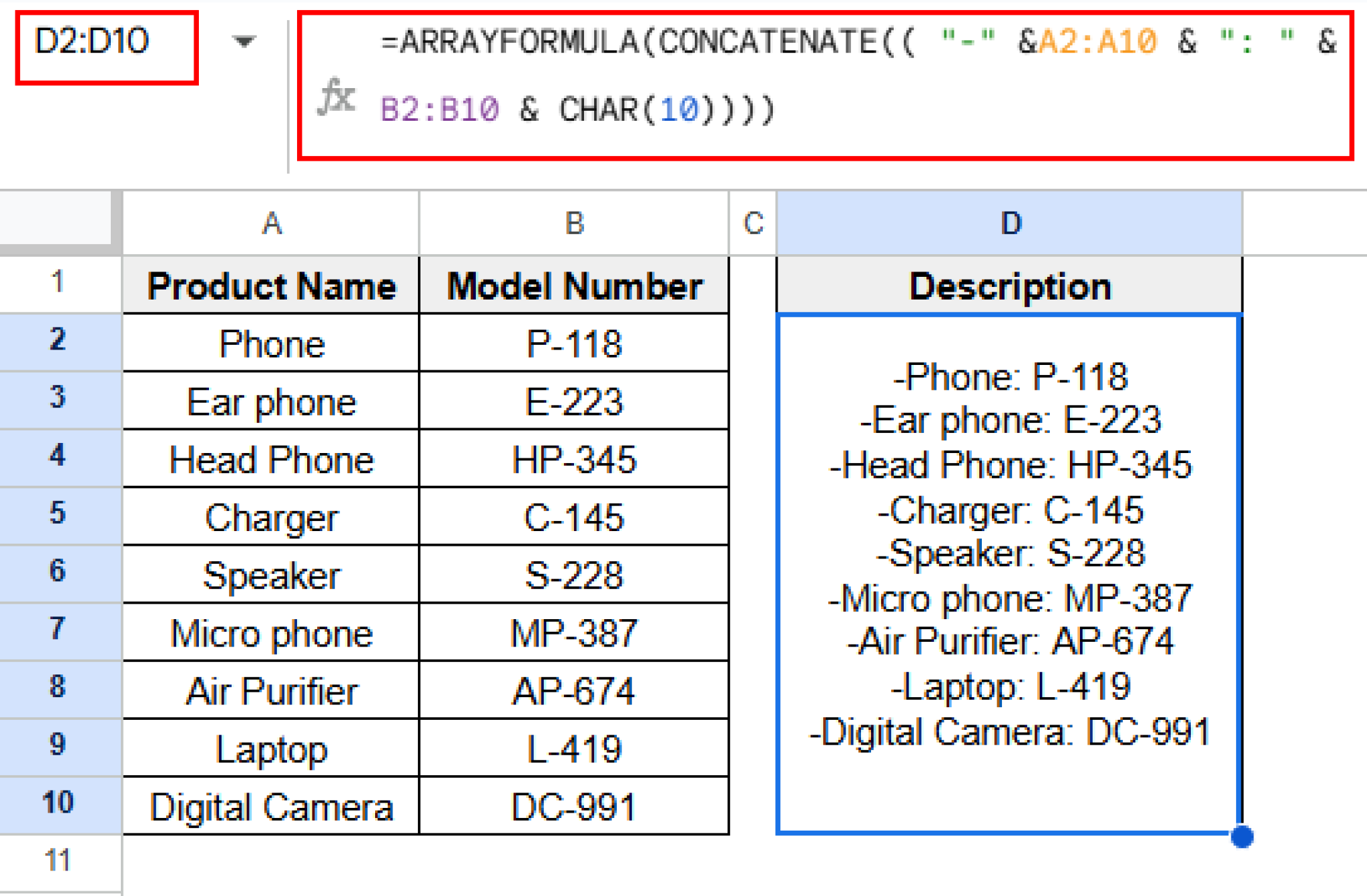Select the cell containing Laptop
The height and width of the screenshot is (896, 1367).
coord(270,749)
